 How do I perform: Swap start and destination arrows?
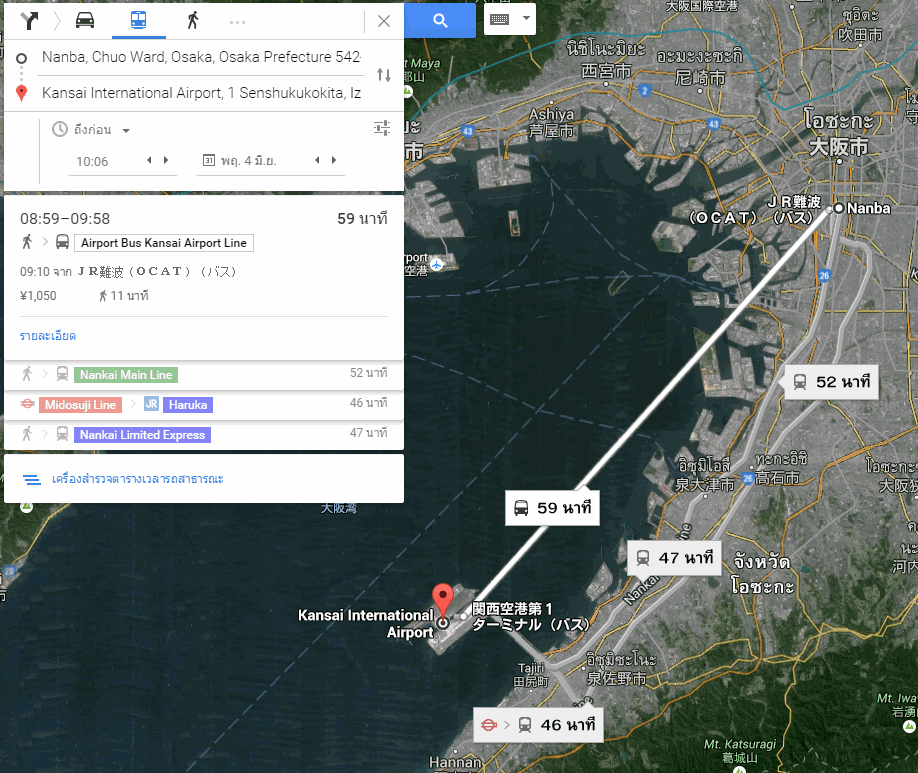point(383,74)
